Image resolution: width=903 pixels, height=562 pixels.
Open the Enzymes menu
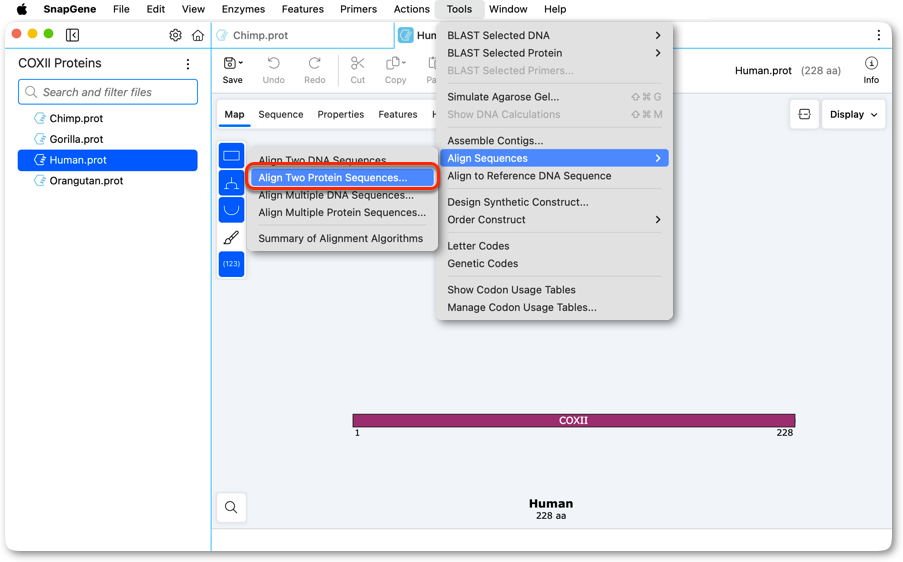(243, 9)
